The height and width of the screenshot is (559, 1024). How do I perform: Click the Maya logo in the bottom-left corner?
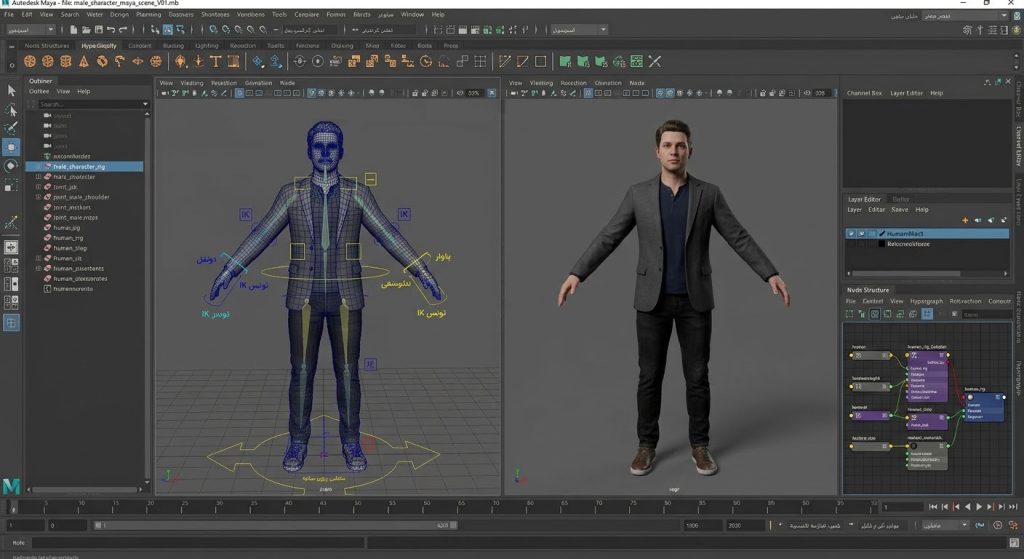11,486
